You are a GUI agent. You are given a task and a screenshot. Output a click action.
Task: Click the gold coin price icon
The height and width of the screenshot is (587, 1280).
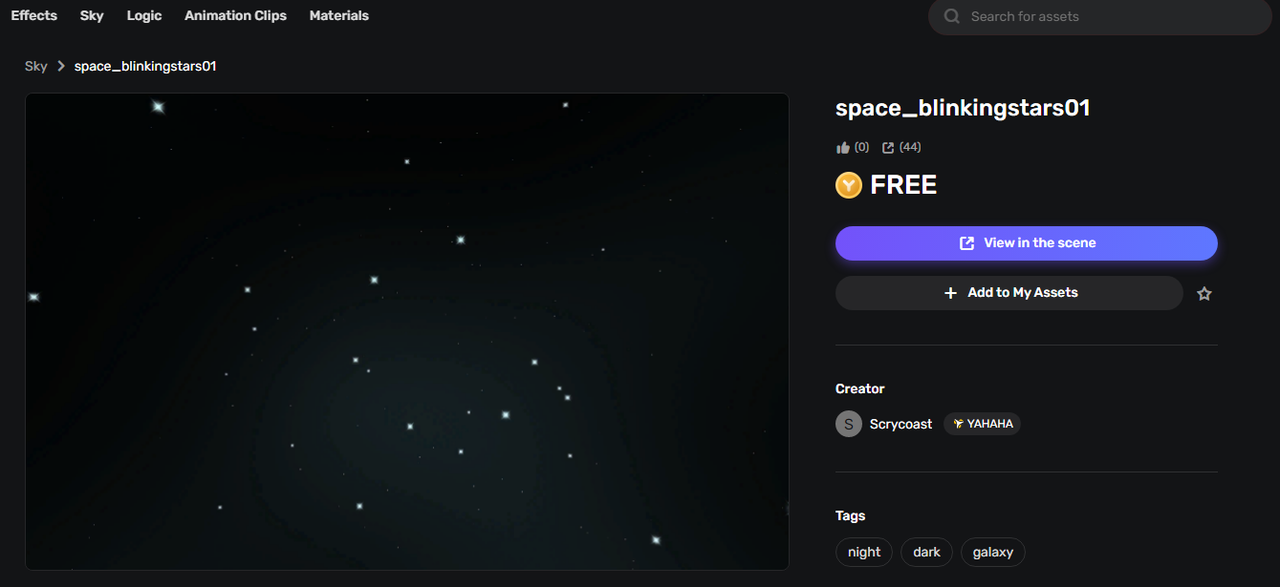849,185
